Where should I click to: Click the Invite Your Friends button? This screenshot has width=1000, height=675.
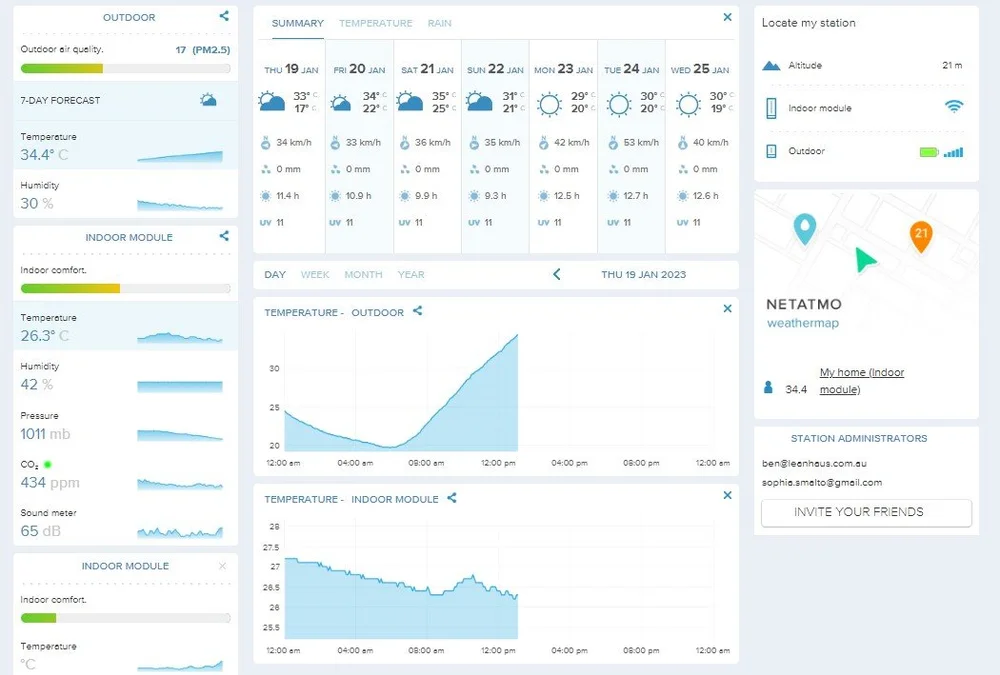(x=866, y=512)
